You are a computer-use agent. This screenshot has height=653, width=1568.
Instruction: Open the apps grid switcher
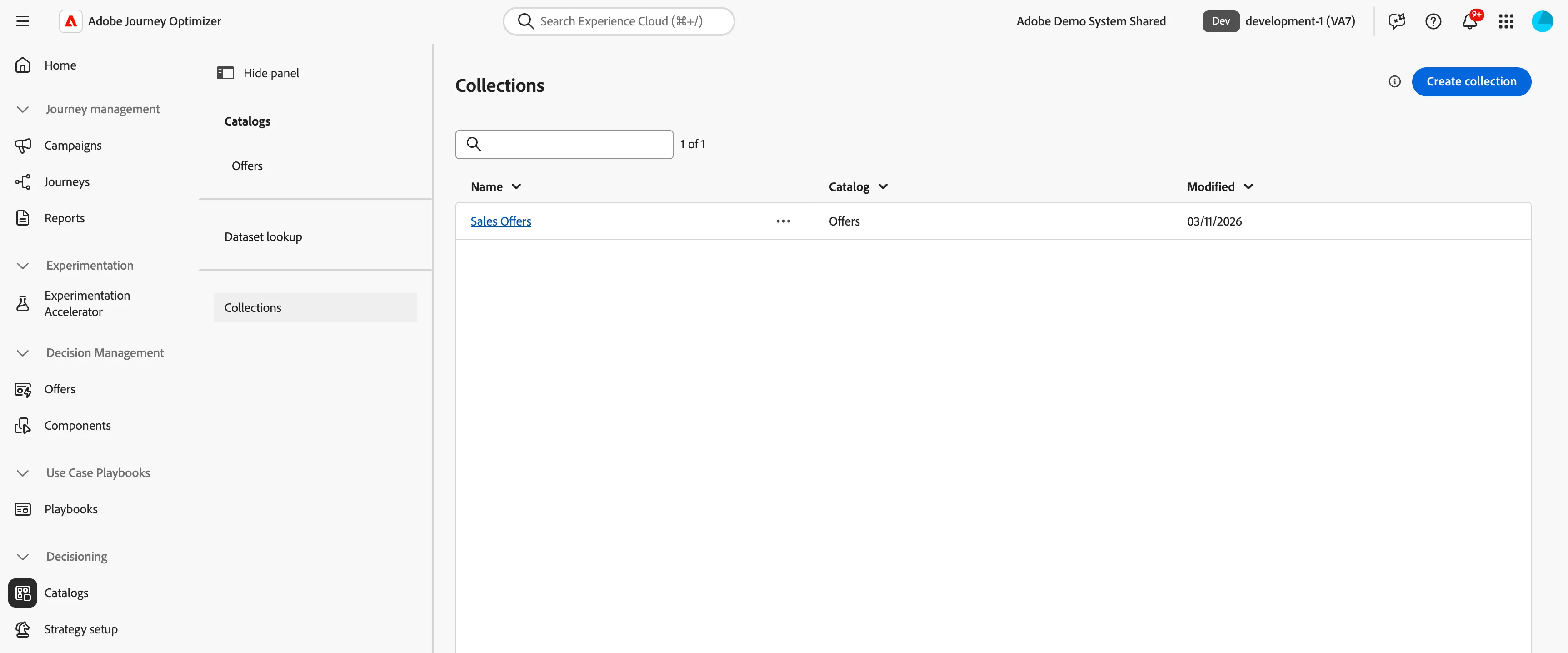click(1506, 21)
